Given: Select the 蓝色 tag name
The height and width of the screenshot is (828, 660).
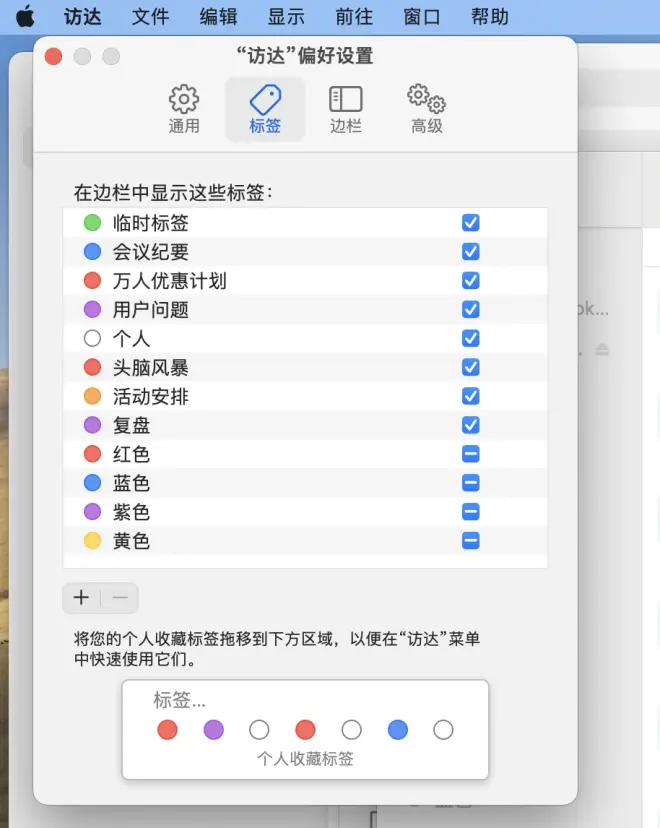Looking at the screenshot, I should click(131, 483).
